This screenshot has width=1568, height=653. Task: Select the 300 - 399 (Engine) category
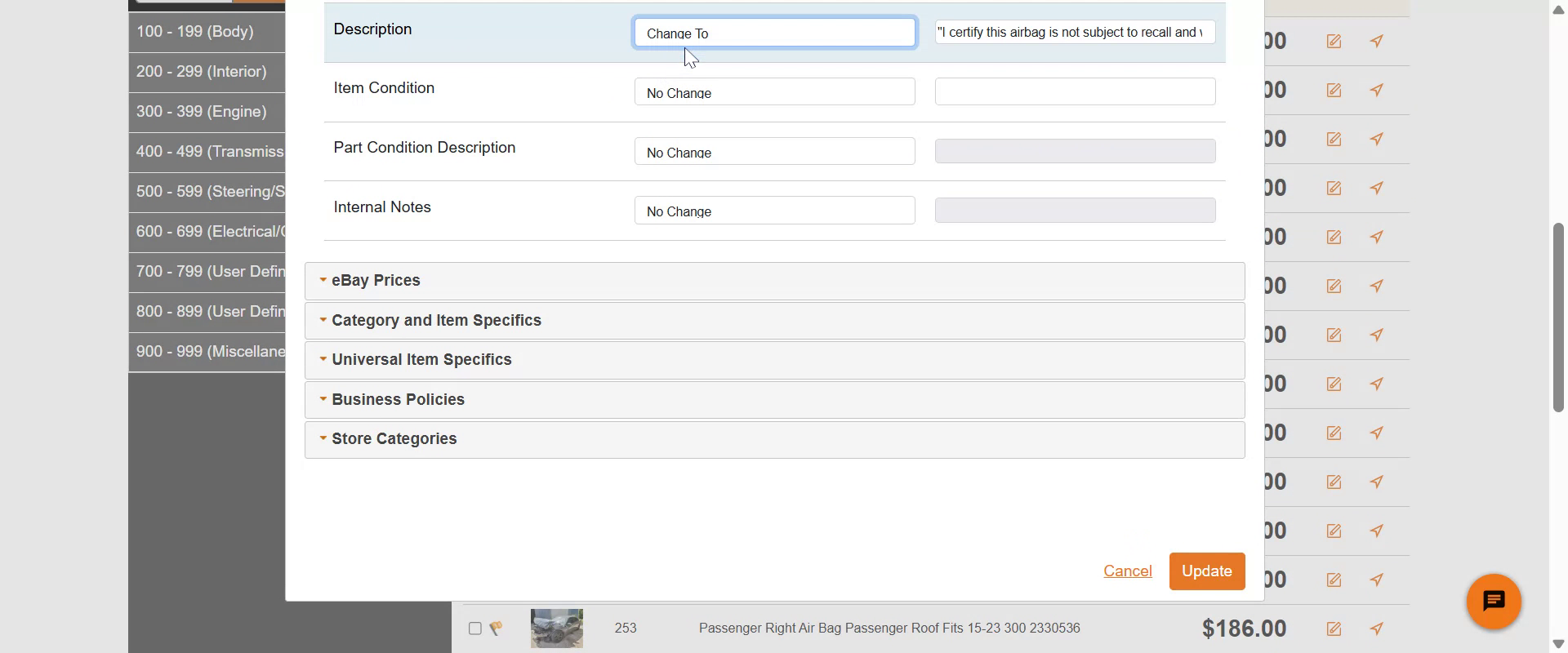coord(202,112)
